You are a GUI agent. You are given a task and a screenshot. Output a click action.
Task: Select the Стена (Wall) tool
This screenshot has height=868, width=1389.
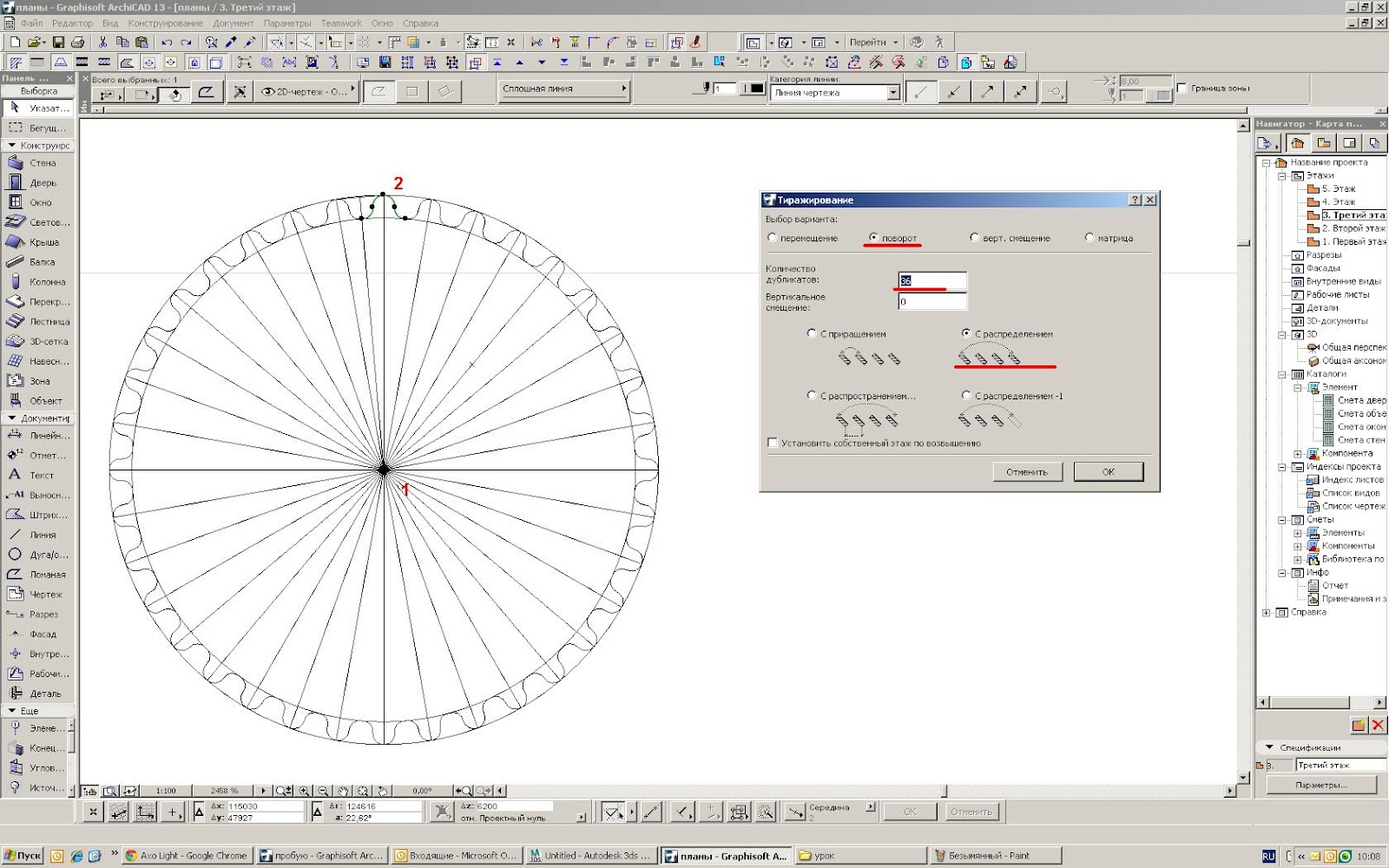38,163
